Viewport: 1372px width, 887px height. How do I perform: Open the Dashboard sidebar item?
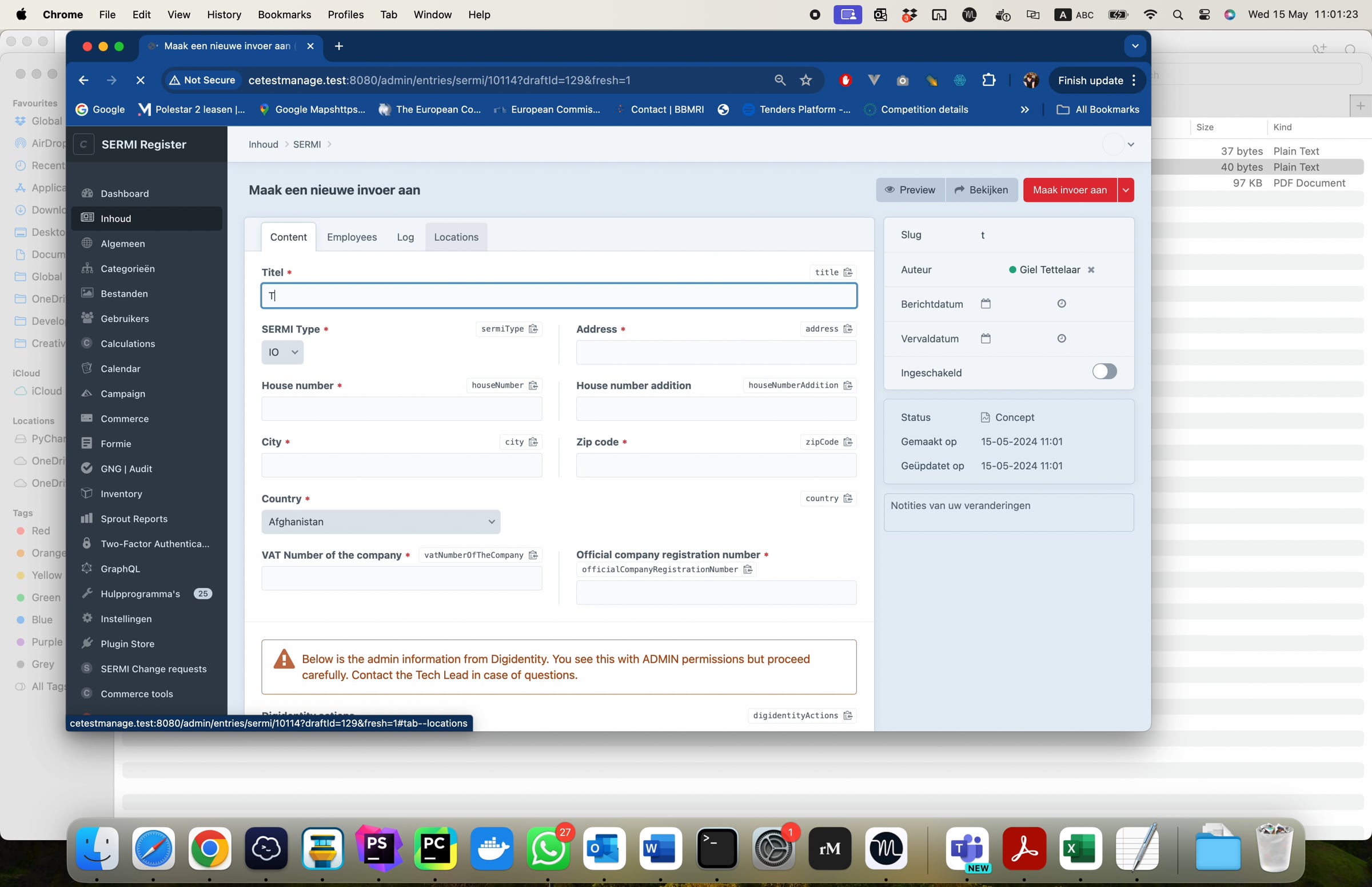[x=125, y=193]
